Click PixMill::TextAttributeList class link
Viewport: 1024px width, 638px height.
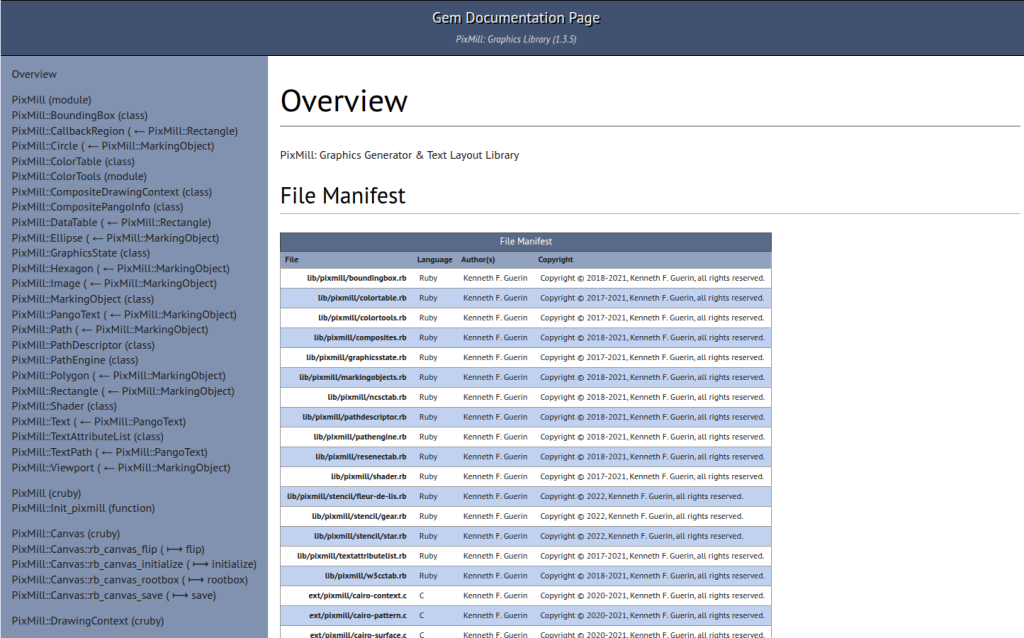point(87,437)
